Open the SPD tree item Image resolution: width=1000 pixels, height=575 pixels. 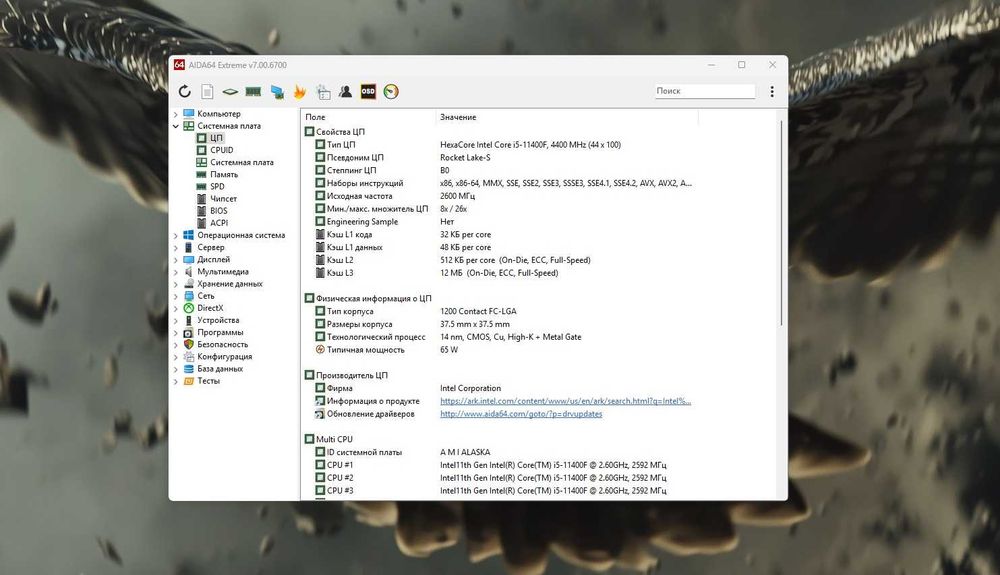[x=217, y=186]
